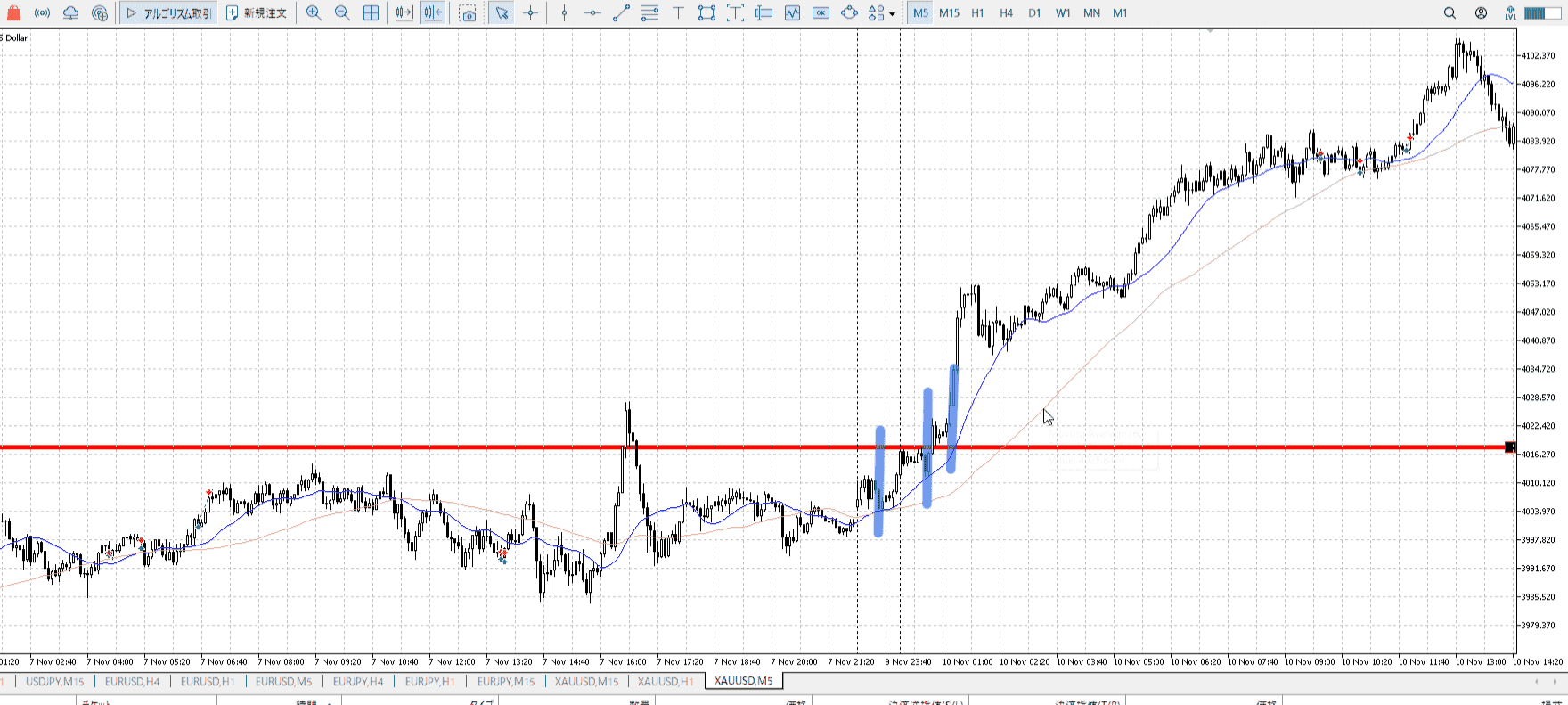Switch chart to H1 timeframe
Viewport: 1568px width, 705px height.
coord(977,13)
